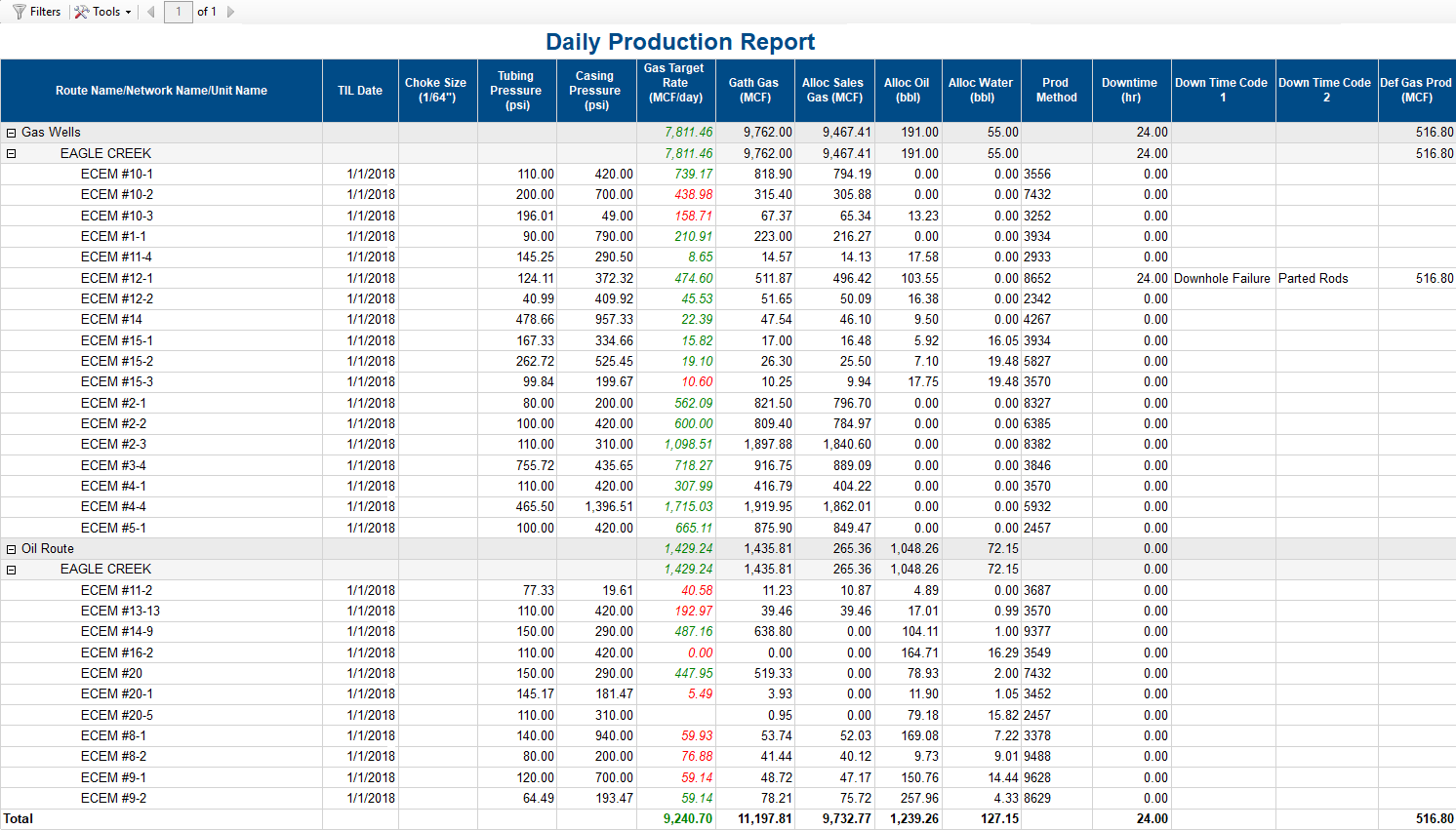
Task: Select the ECEM #5-1 row name
Action: (113, 528)
